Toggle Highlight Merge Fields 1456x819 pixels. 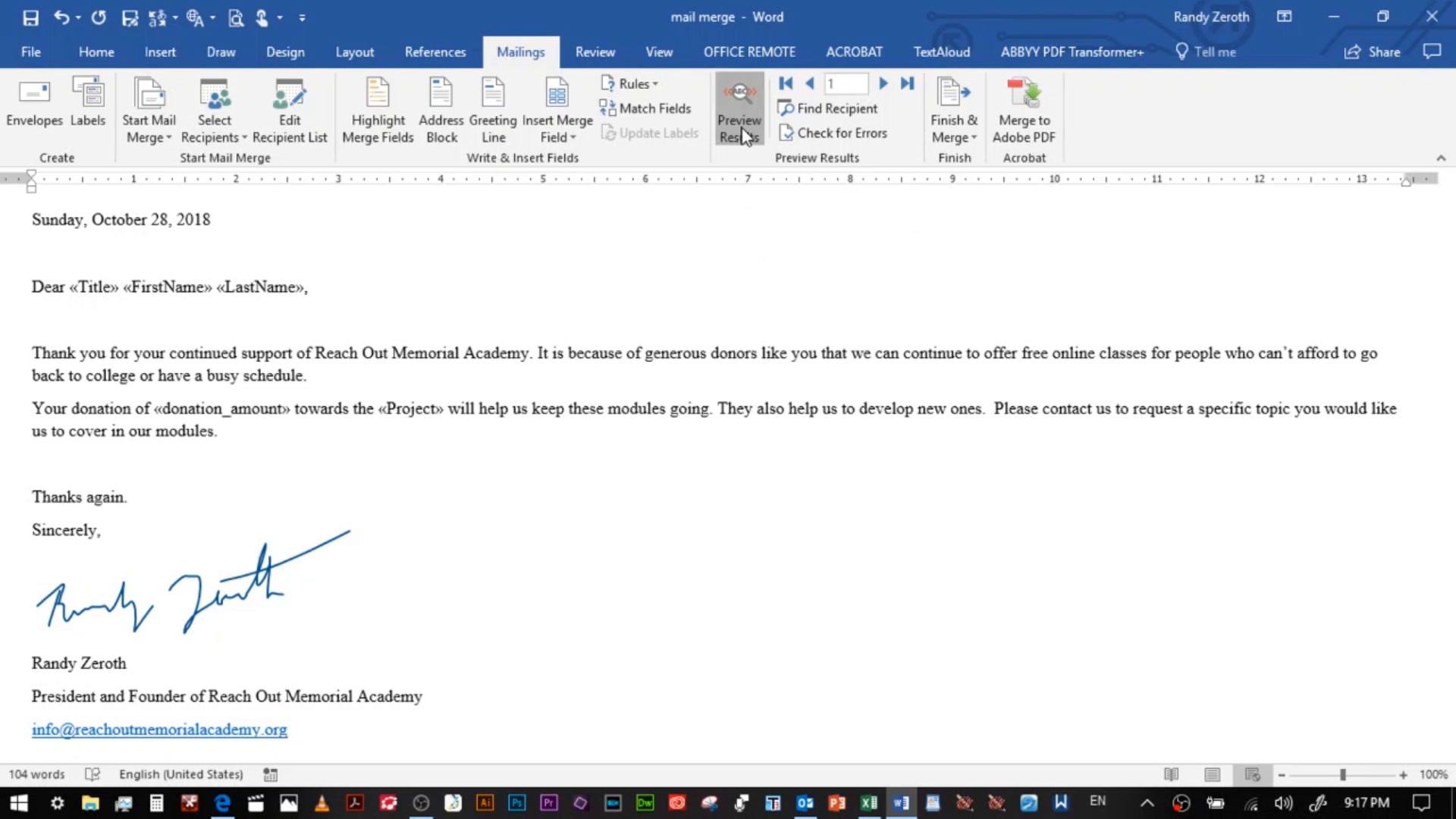click(x=378, y=108)
